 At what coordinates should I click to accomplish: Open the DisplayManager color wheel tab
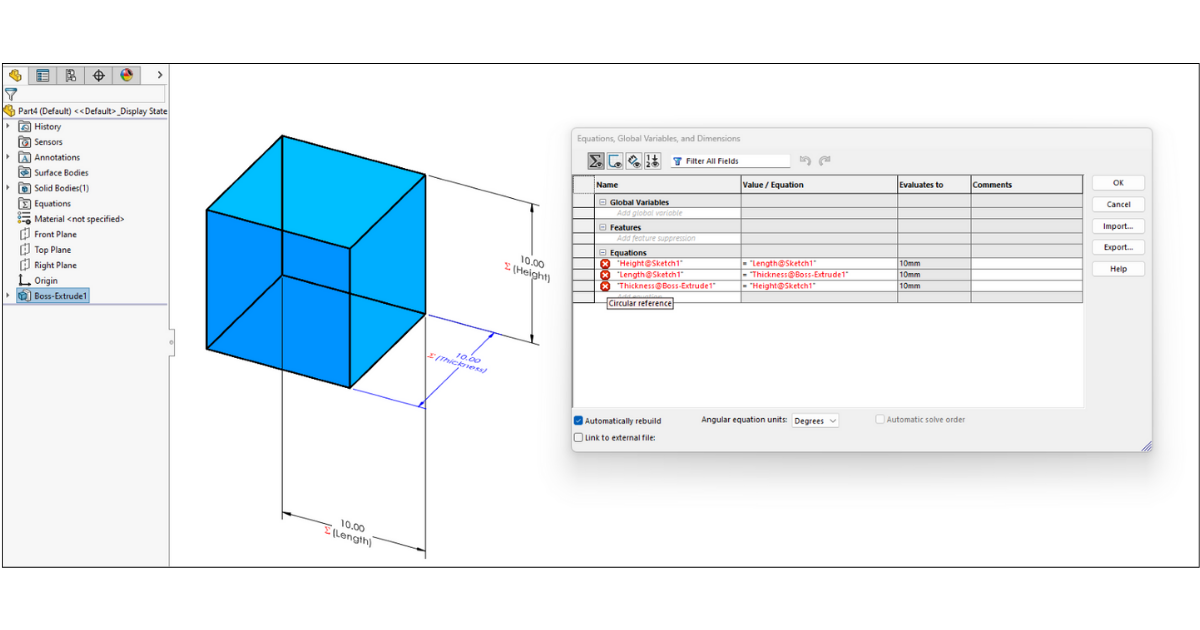click(x=126, y=75)
